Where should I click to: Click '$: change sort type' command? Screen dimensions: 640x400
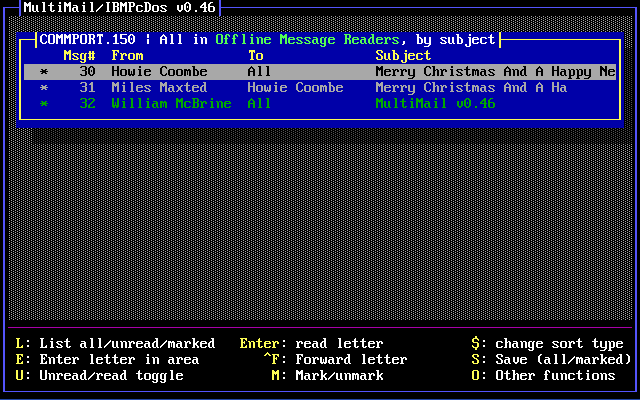(547, 344)
